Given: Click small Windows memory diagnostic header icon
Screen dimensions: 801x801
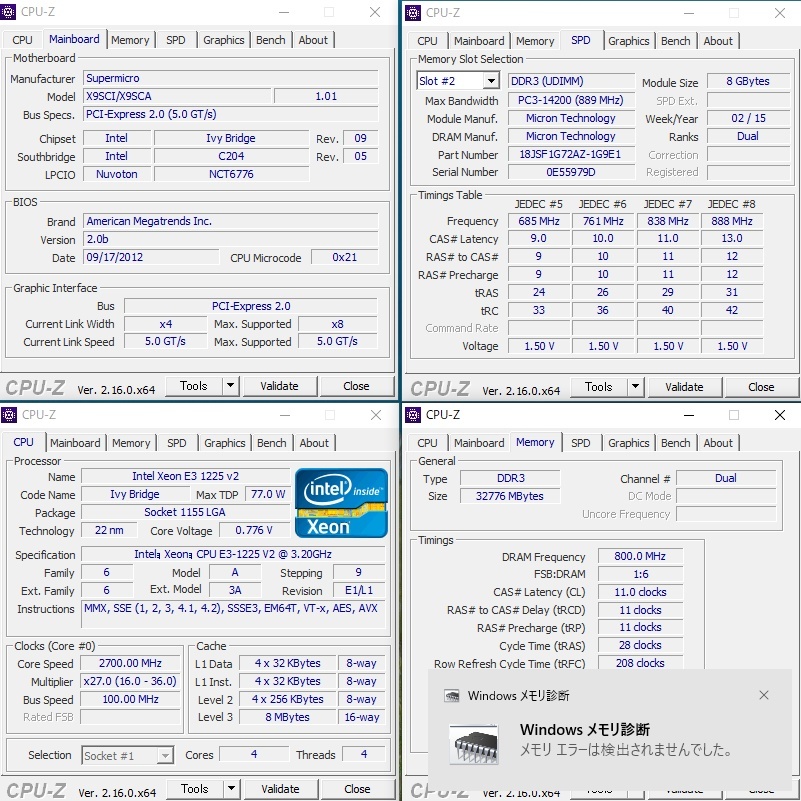Looking at the screenshot, I should (452, 696).
